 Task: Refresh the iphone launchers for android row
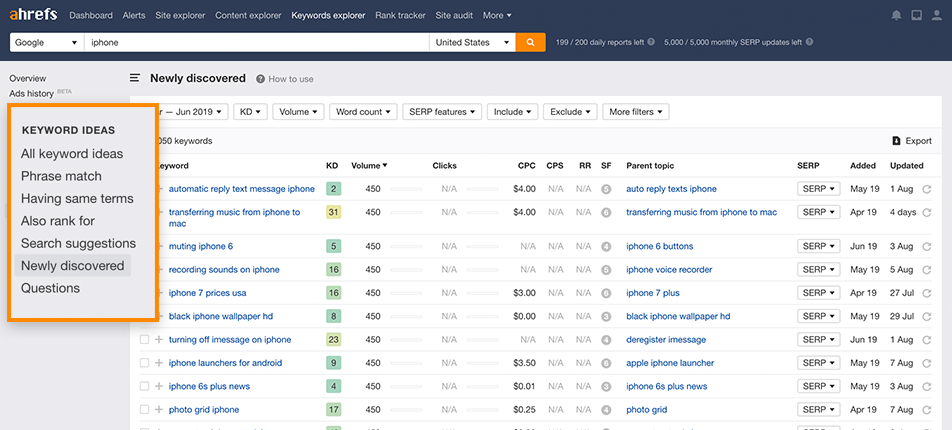pyautogui.click(x=926, y=363)
